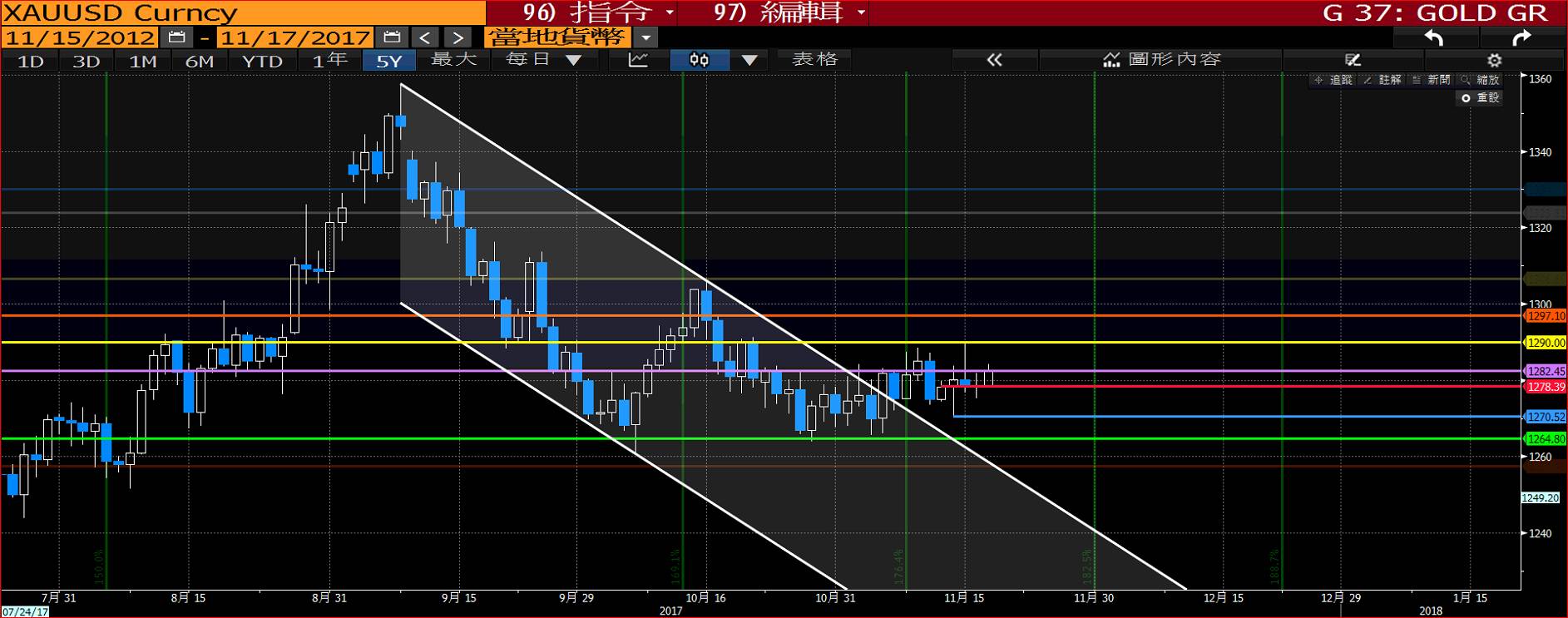This screenshot has width=1568, height=618.
Task: Select the 最大 max range tab
Action: [454, 60]
